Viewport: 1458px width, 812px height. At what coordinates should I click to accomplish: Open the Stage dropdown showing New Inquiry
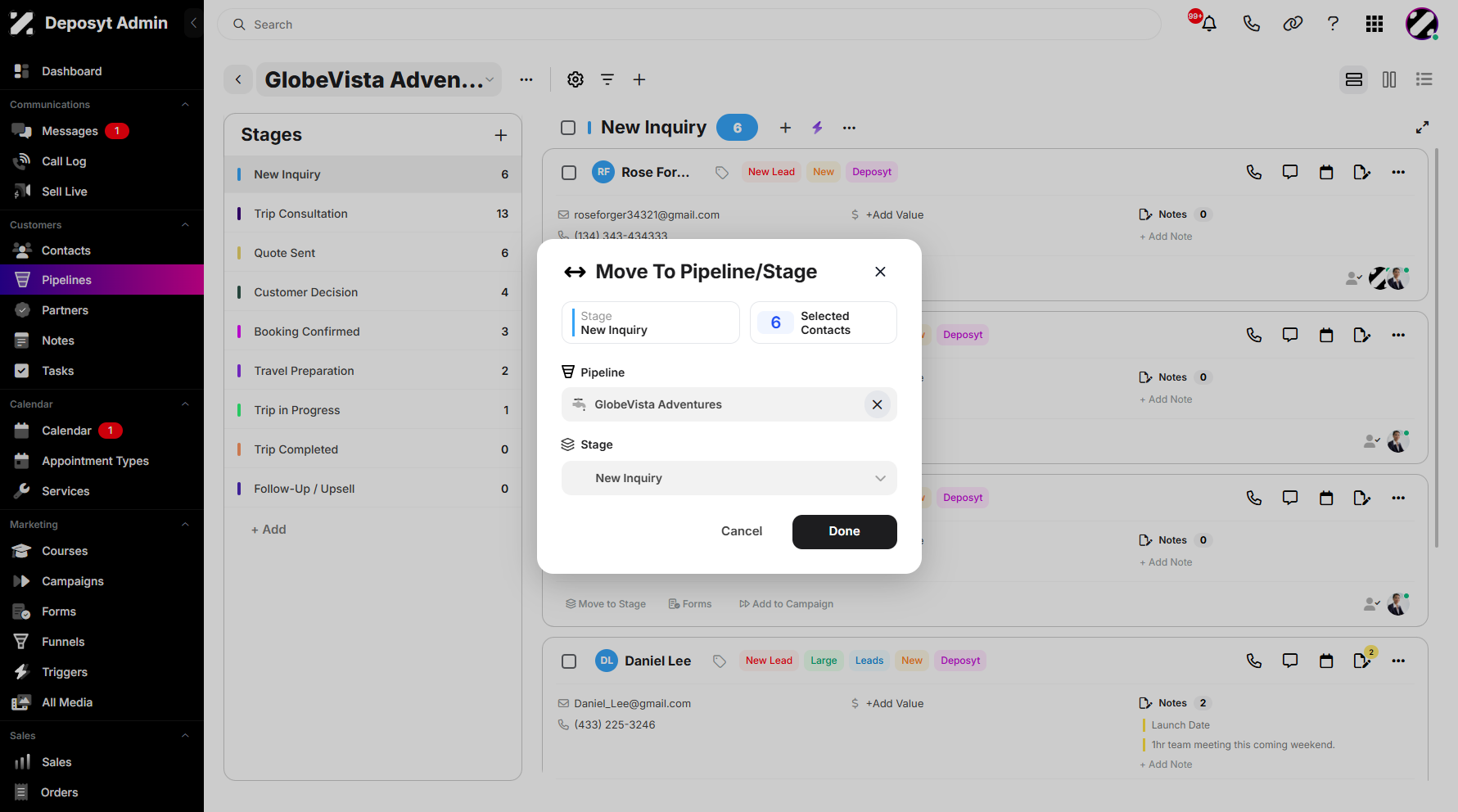click(x=729, y=478)
